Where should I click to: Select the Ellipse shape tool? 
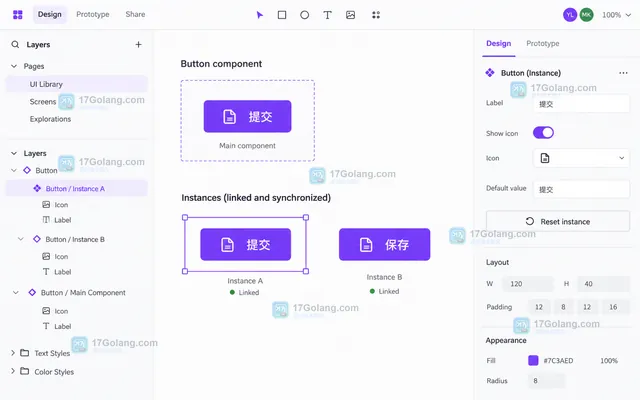click(304, 15)
